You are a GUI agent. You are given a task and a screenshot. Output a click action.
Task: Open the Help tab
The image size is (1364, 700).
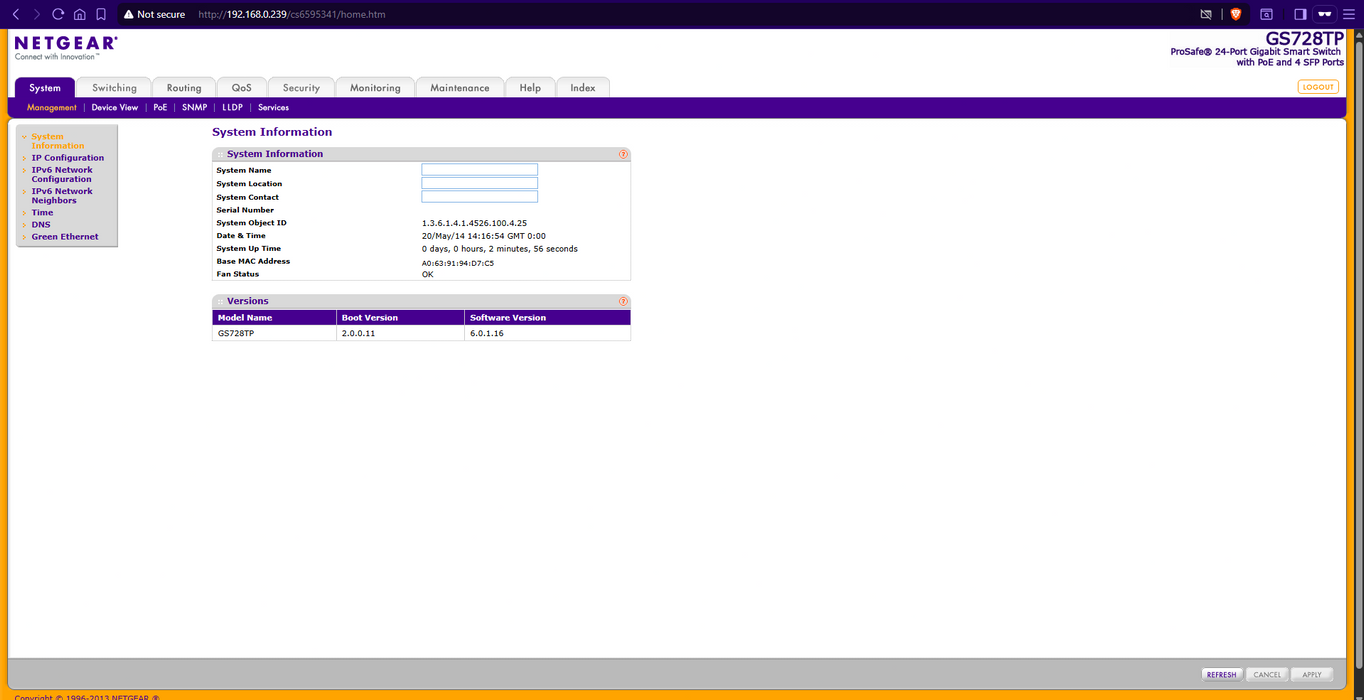(530, 88)
